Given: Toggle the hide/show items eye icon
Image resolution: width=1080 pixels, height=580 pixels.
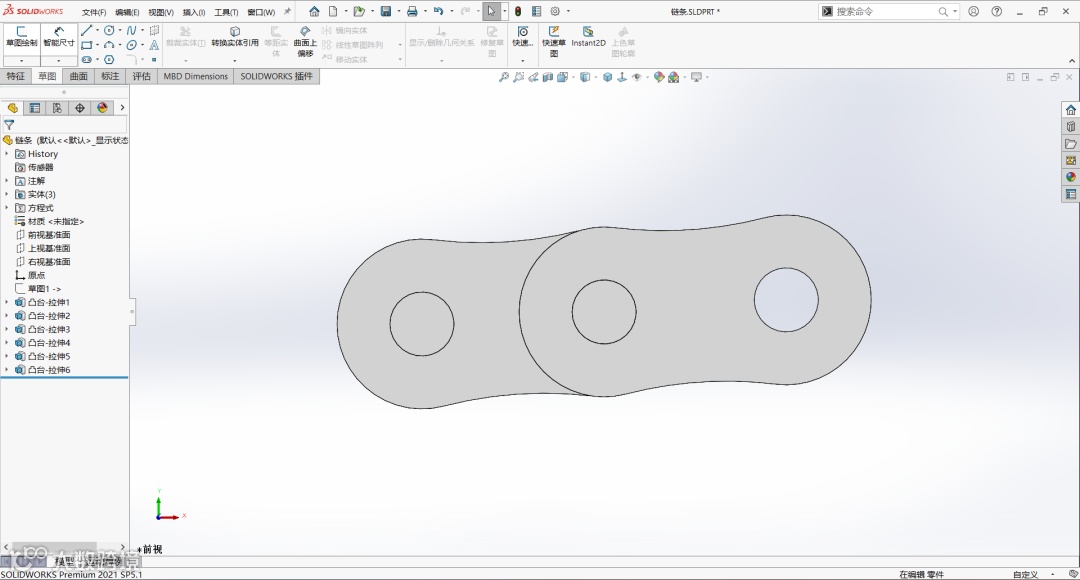Looking at the screenshot, I should [x=636, y=77].
